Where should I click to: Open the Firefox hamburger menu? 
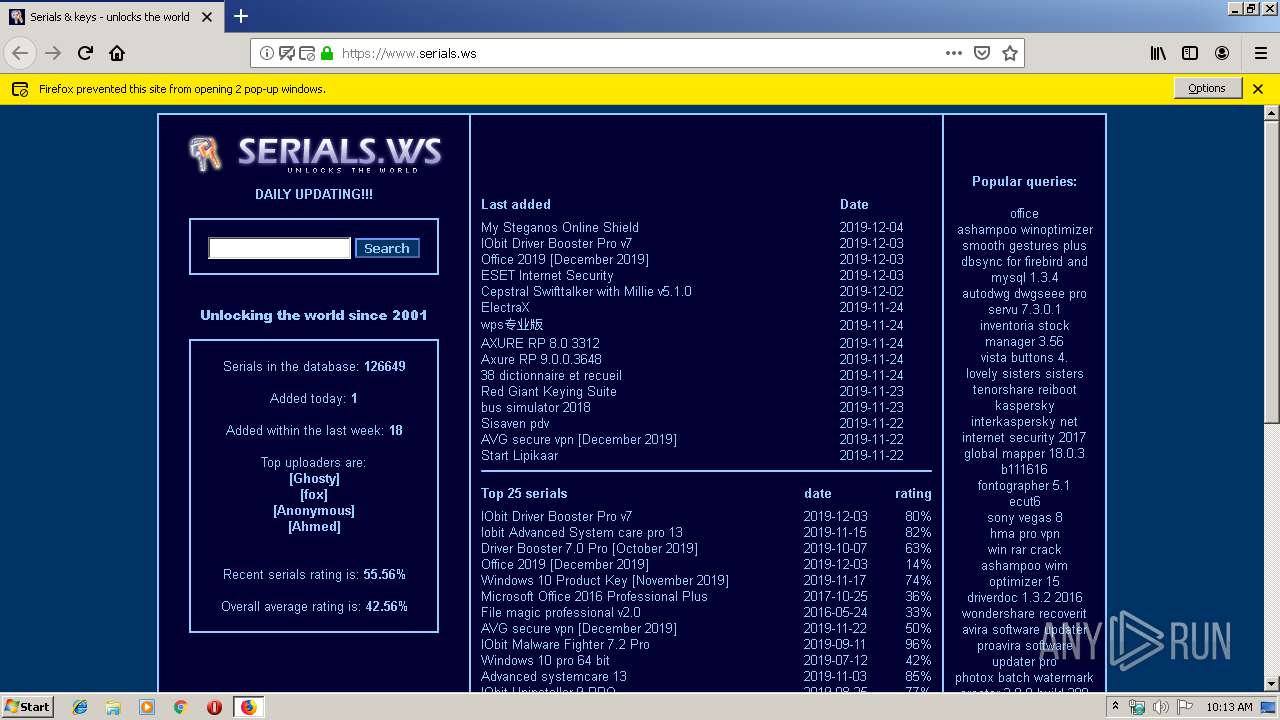(x=1260, y=53)
